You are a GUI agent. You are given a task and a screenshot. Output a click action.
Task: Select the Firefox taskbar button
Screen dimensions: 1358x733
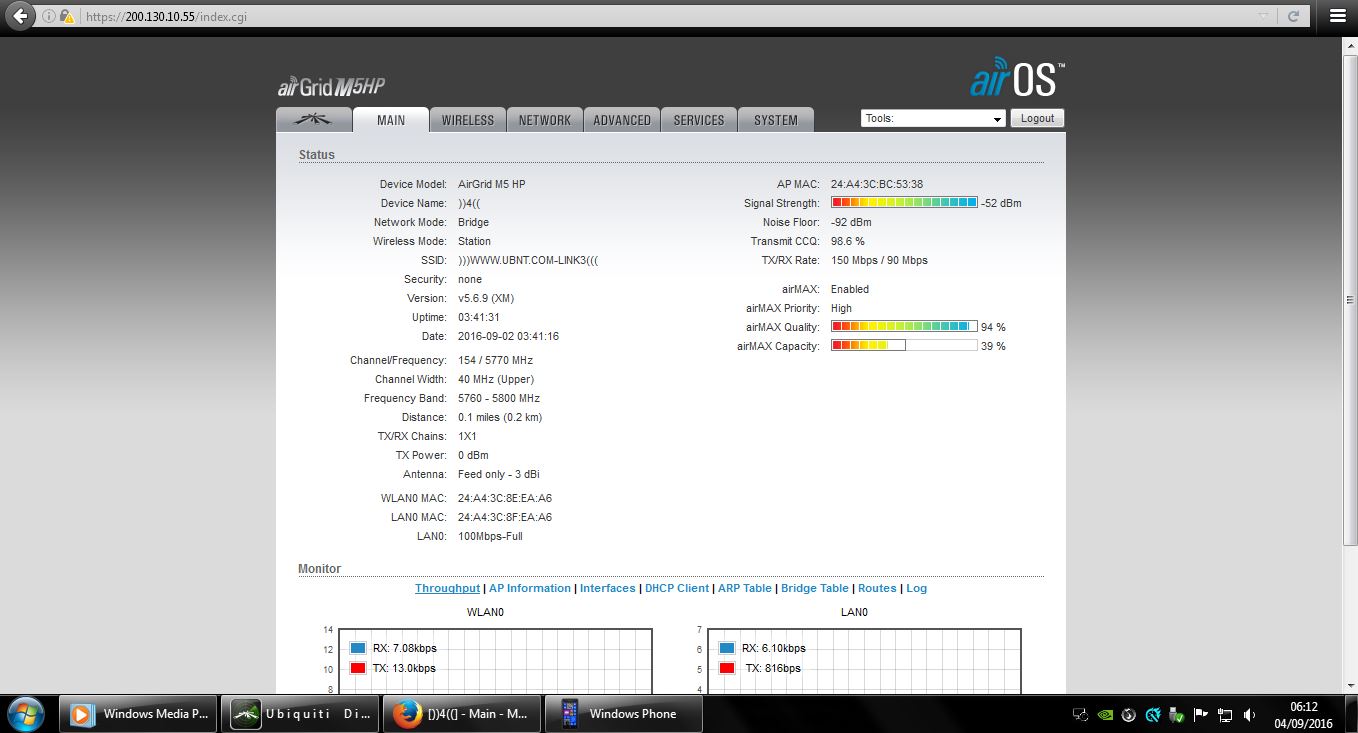(462, 714)
